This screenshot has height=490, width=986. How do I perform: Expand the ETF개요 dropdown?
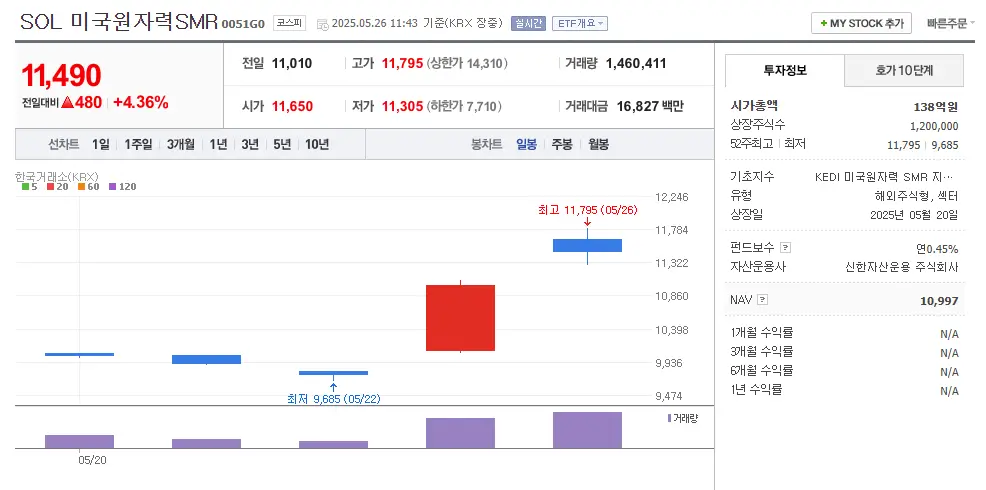click(x=579, y=24)
